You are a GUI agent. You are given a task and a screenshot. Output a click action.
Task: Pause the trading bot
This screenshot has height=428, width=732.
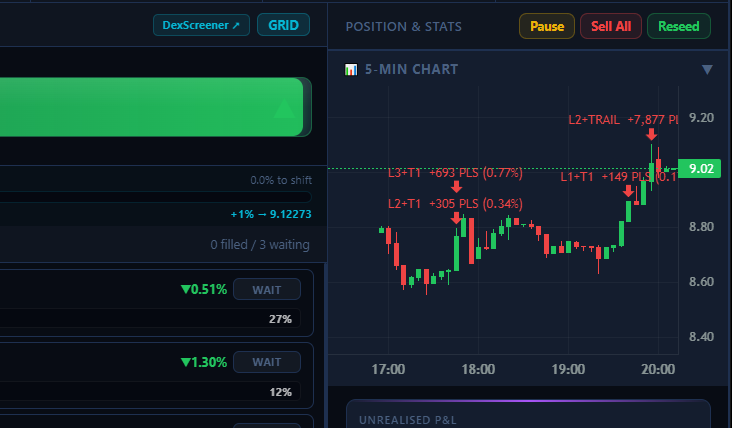click(x=547, y=26)
